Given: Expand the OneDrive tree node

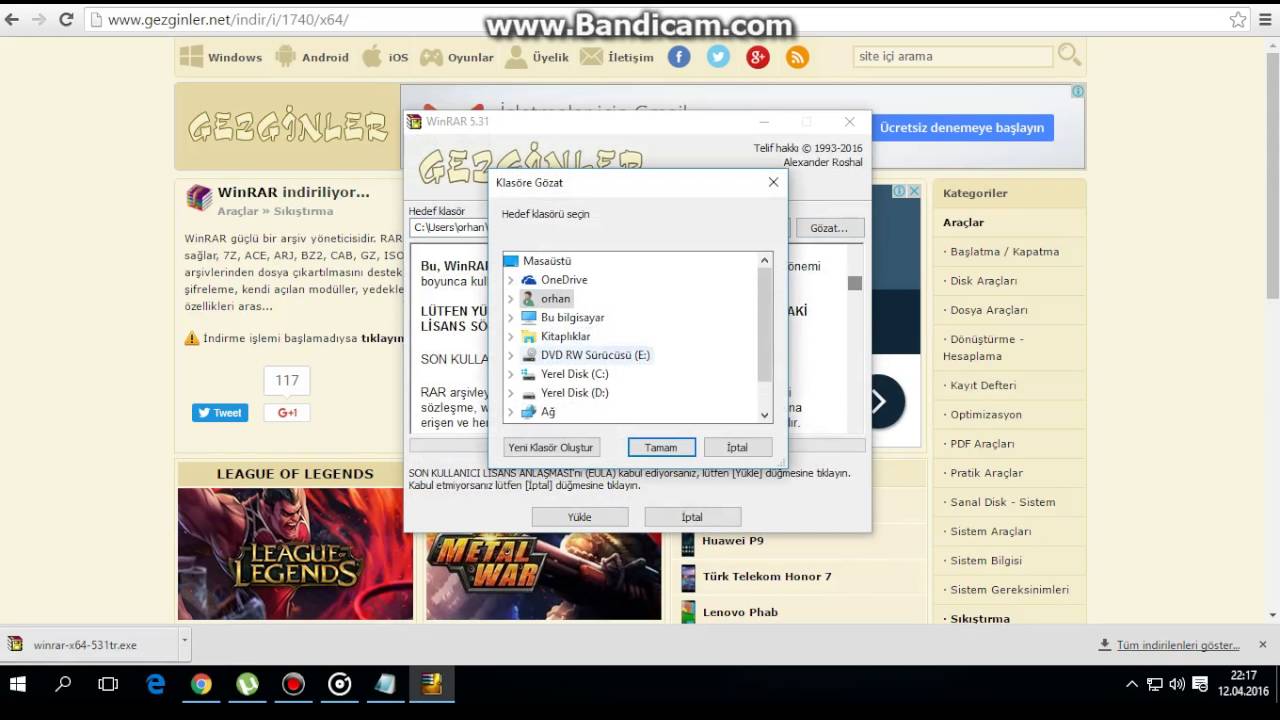Looking at the screenshot, I should [510, 280].
